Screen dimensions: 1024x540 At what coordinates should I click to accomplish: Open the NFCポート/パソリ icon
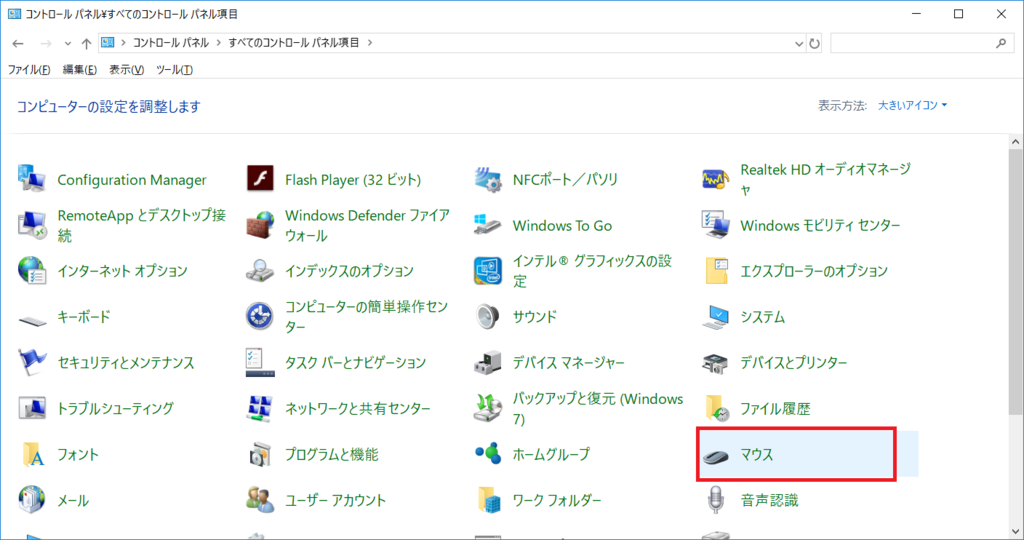pyautogui.click(x=487, y=179)
